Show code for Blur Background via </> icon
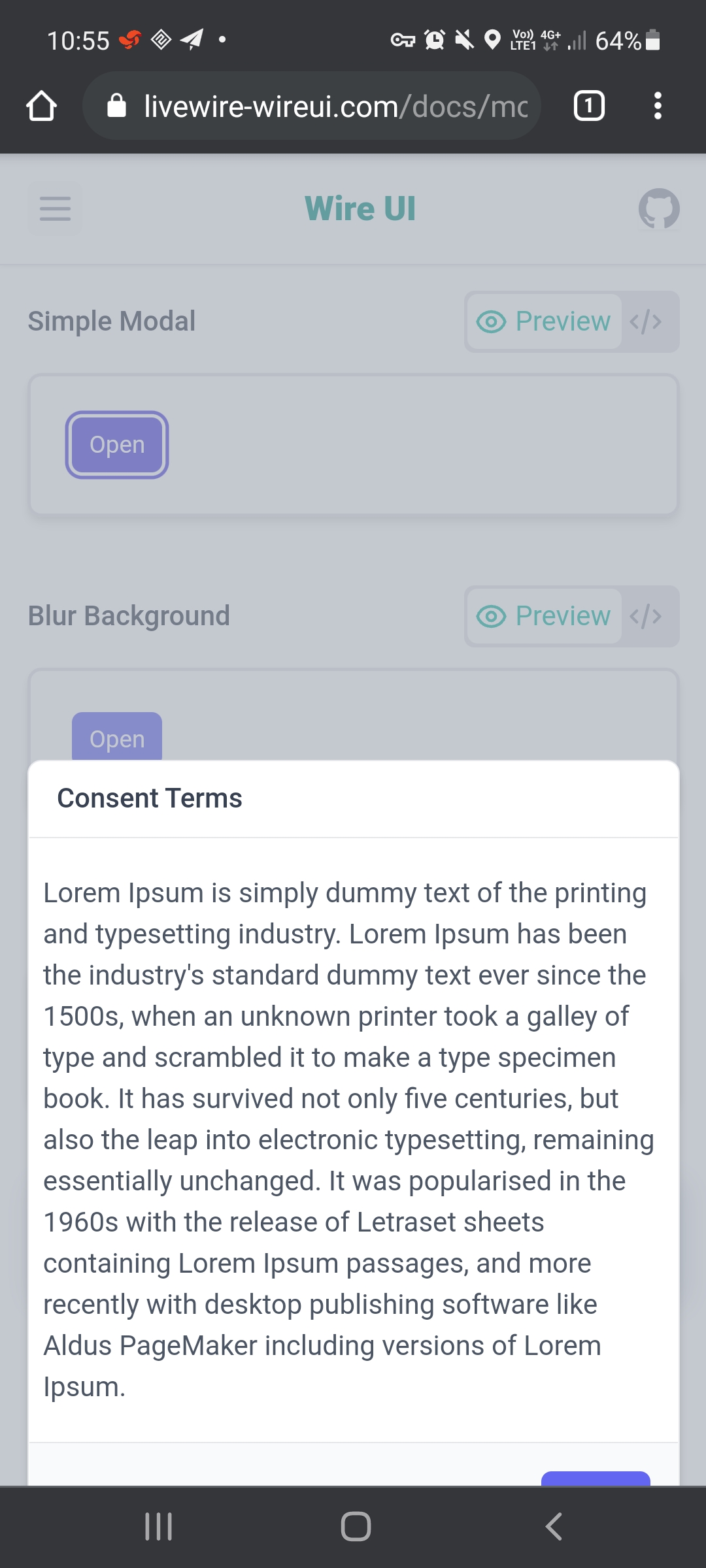Viewport: 706px width, 1568px height. (x=646, y=615)
